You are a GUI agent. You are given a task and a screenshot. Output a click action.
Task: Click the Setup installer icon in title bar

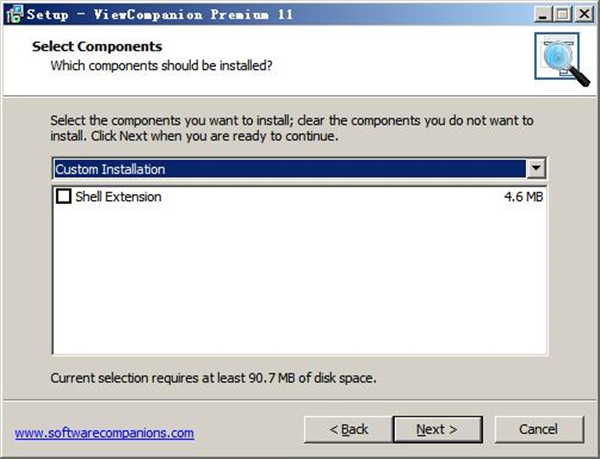point(11,15)
